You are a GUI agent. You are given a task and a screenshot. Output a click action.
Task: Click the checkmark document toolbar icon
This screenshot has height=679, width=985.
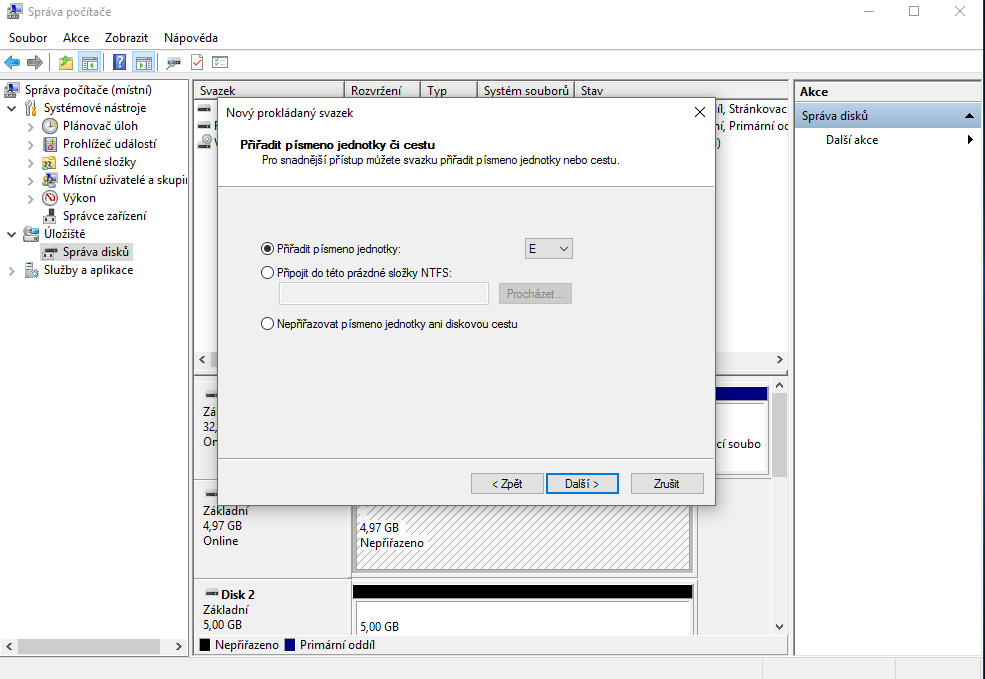197,62
